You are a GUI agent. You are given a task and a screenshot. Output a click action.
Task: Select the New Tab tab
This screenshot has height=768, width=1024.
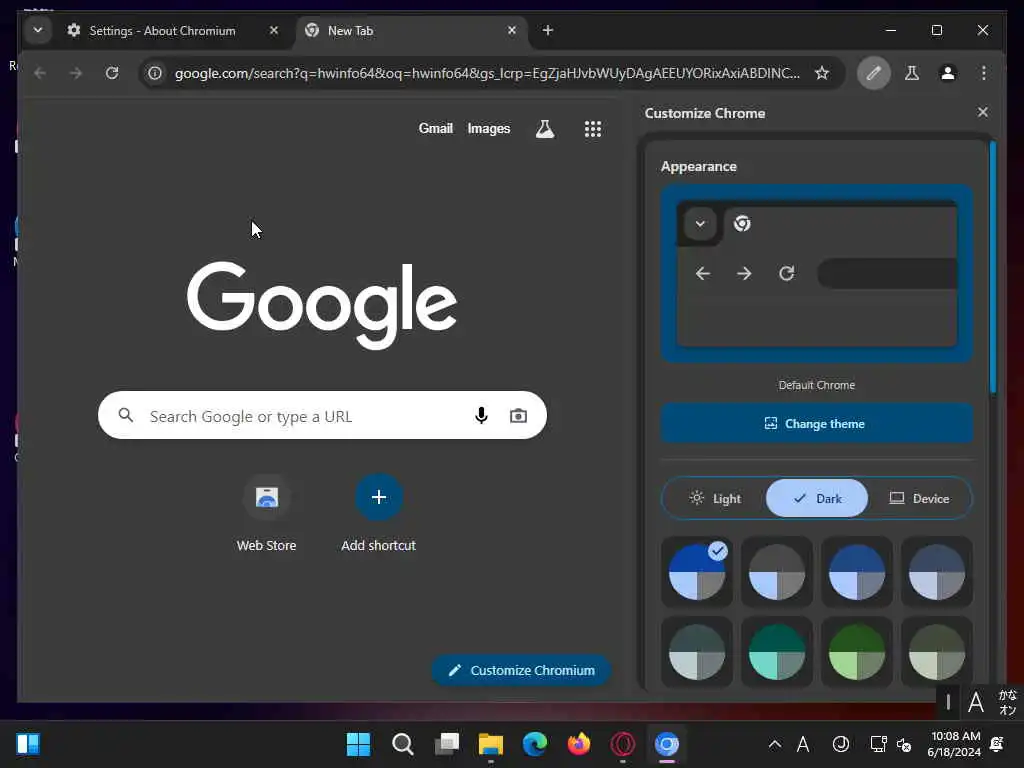pos(411,31)
